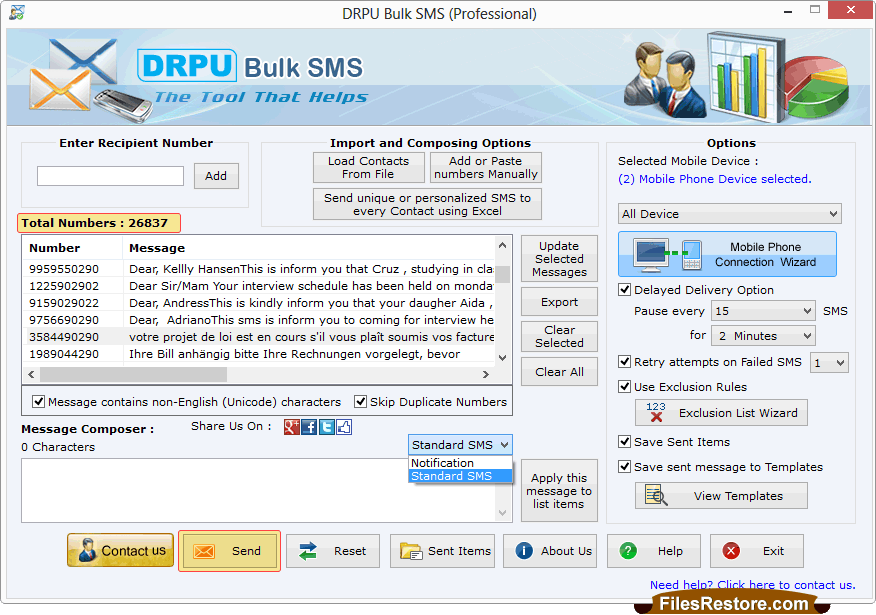Open the retry attempts count dropdown

click(829, 363)
